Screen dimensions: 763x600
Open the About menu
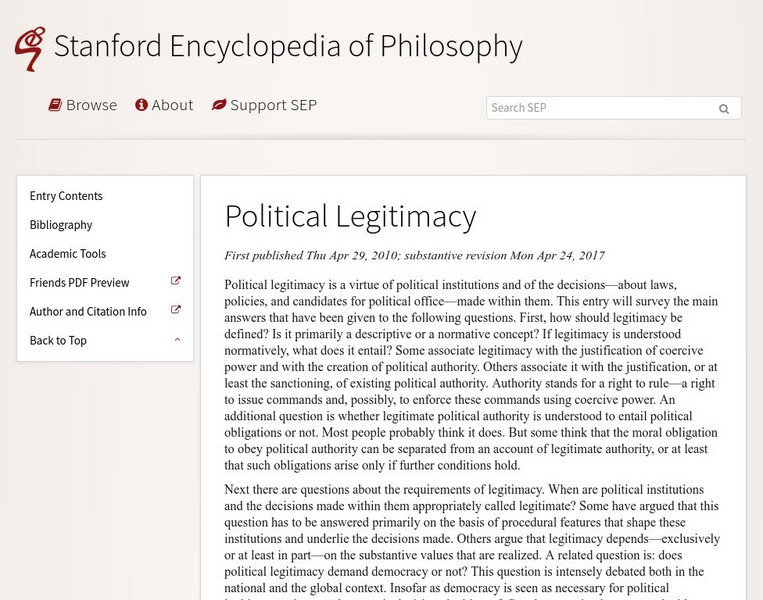pos(172,105)
